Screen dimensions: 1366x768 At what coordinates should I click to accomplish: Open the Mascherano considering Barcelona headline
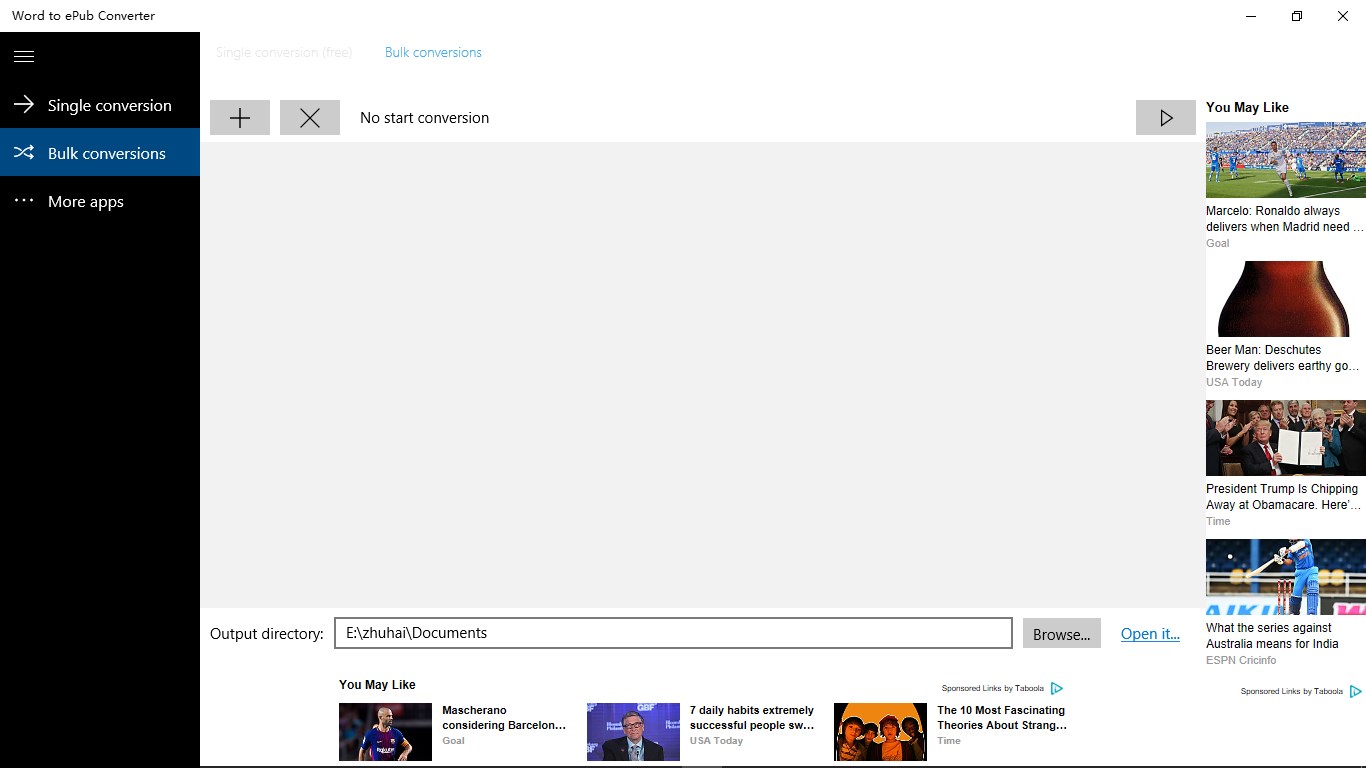pos(504,718)
